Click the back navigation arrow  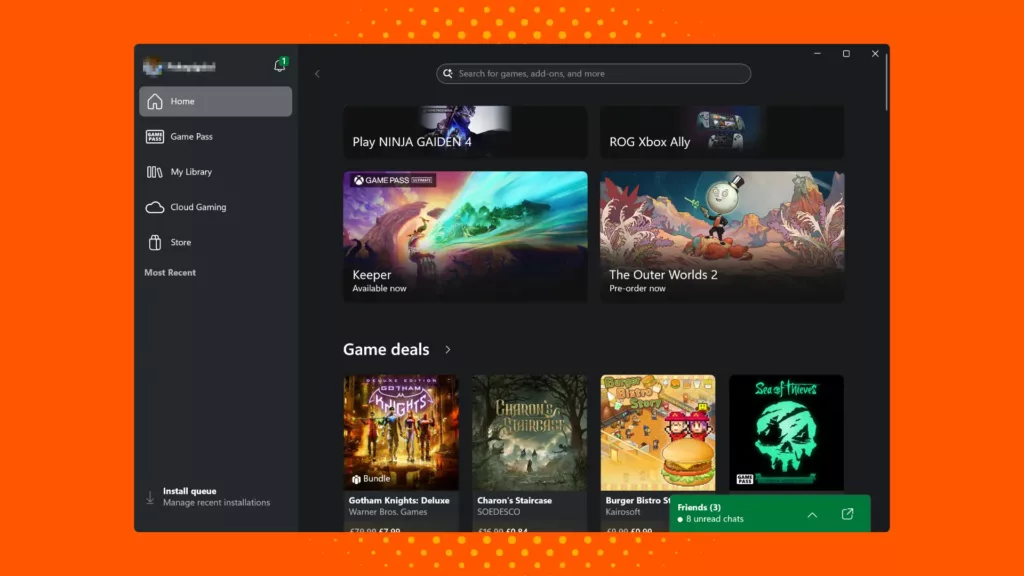coord(317,73)
